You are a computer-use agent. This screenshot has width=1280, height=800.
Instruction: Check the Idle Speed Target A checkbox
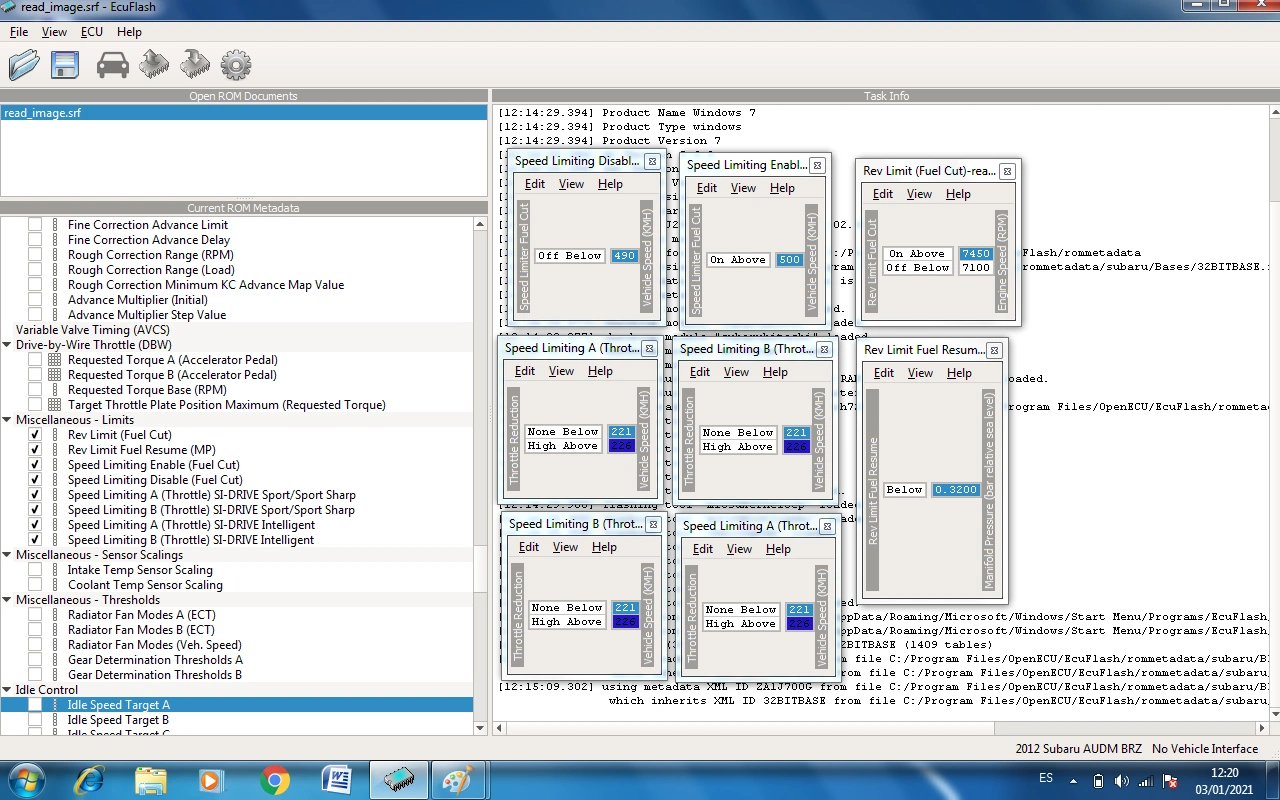pyautogui.click(x=35, y=705)
